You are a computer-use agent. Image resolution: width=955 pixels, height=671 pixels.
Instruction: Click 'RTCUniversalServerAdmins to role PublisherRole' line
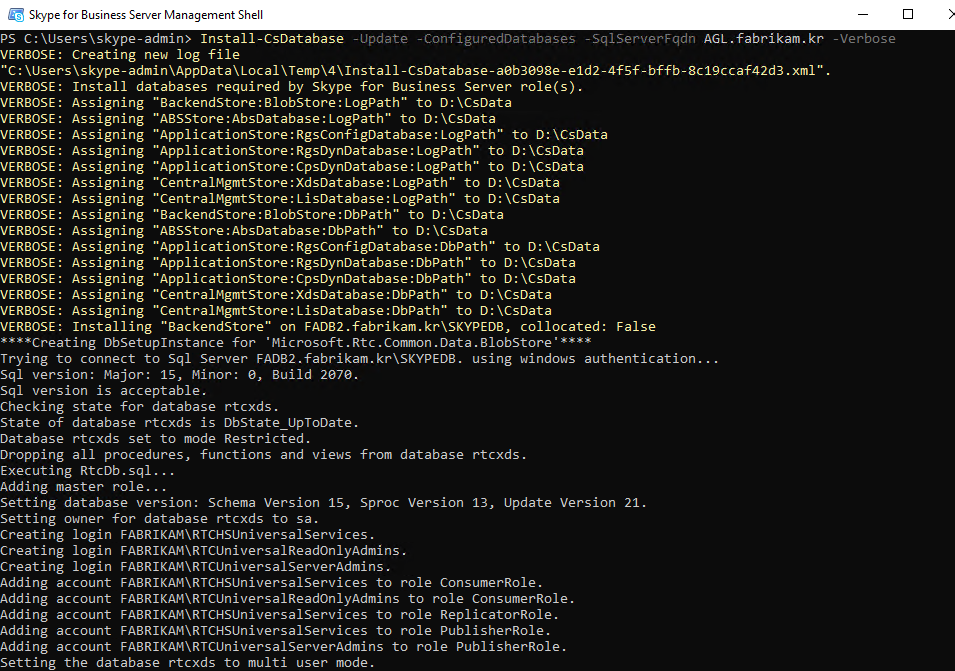(x=284, y=646)
